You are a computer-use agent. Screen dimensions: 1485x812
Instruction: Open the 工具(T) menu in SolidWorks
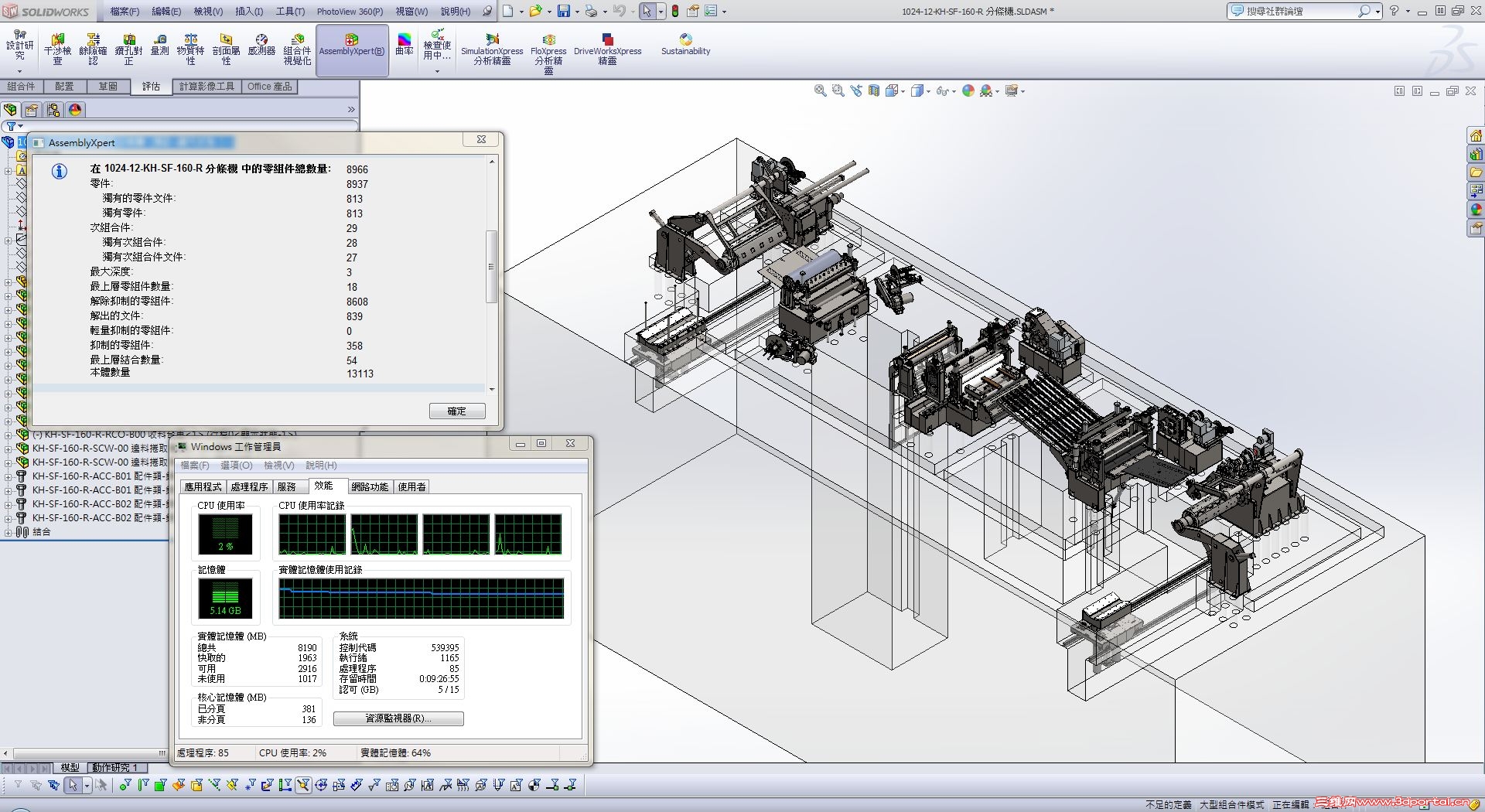(290, 12)
